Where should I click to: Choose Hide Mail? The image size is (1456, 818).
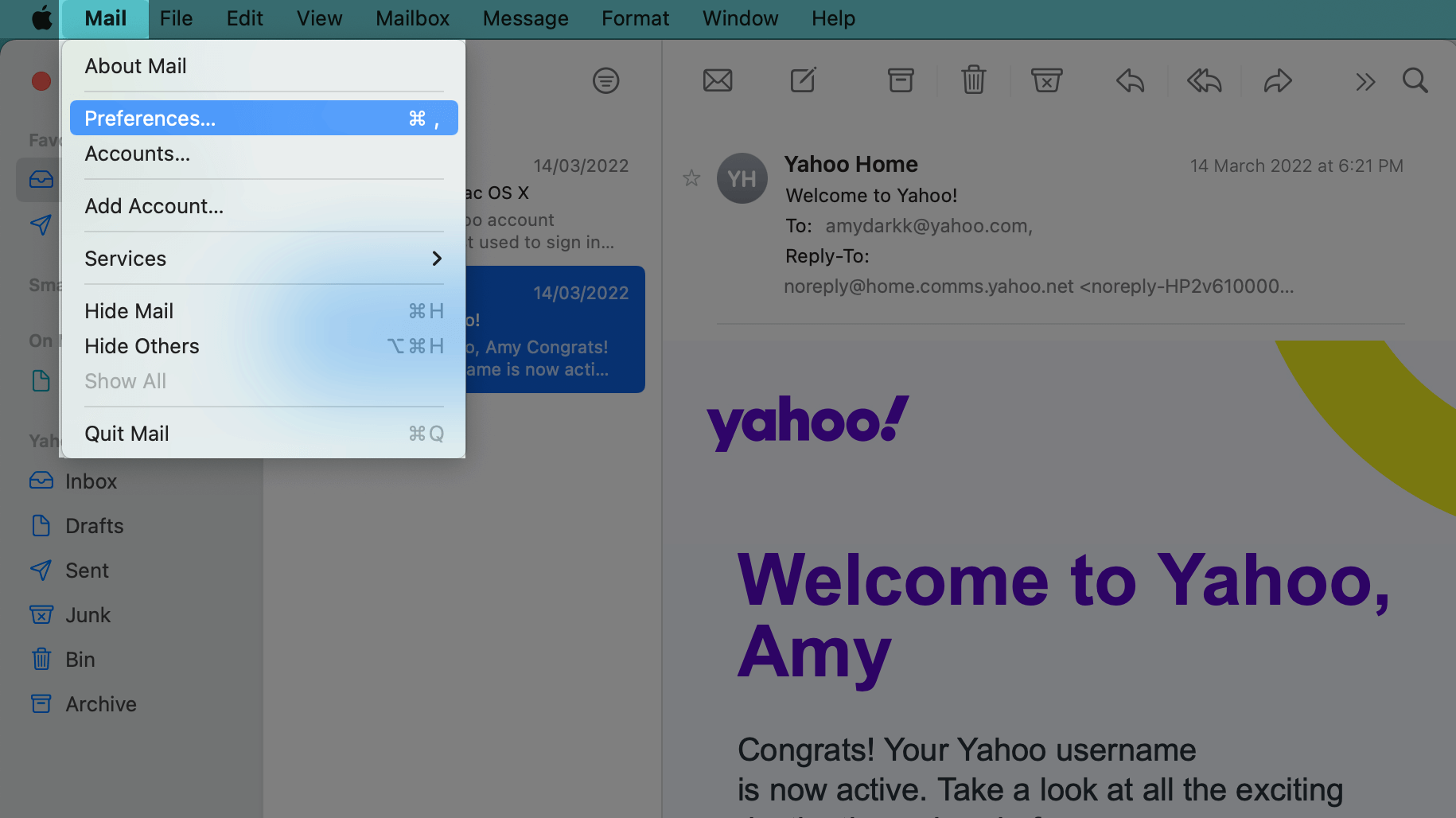tap(263, 311)
